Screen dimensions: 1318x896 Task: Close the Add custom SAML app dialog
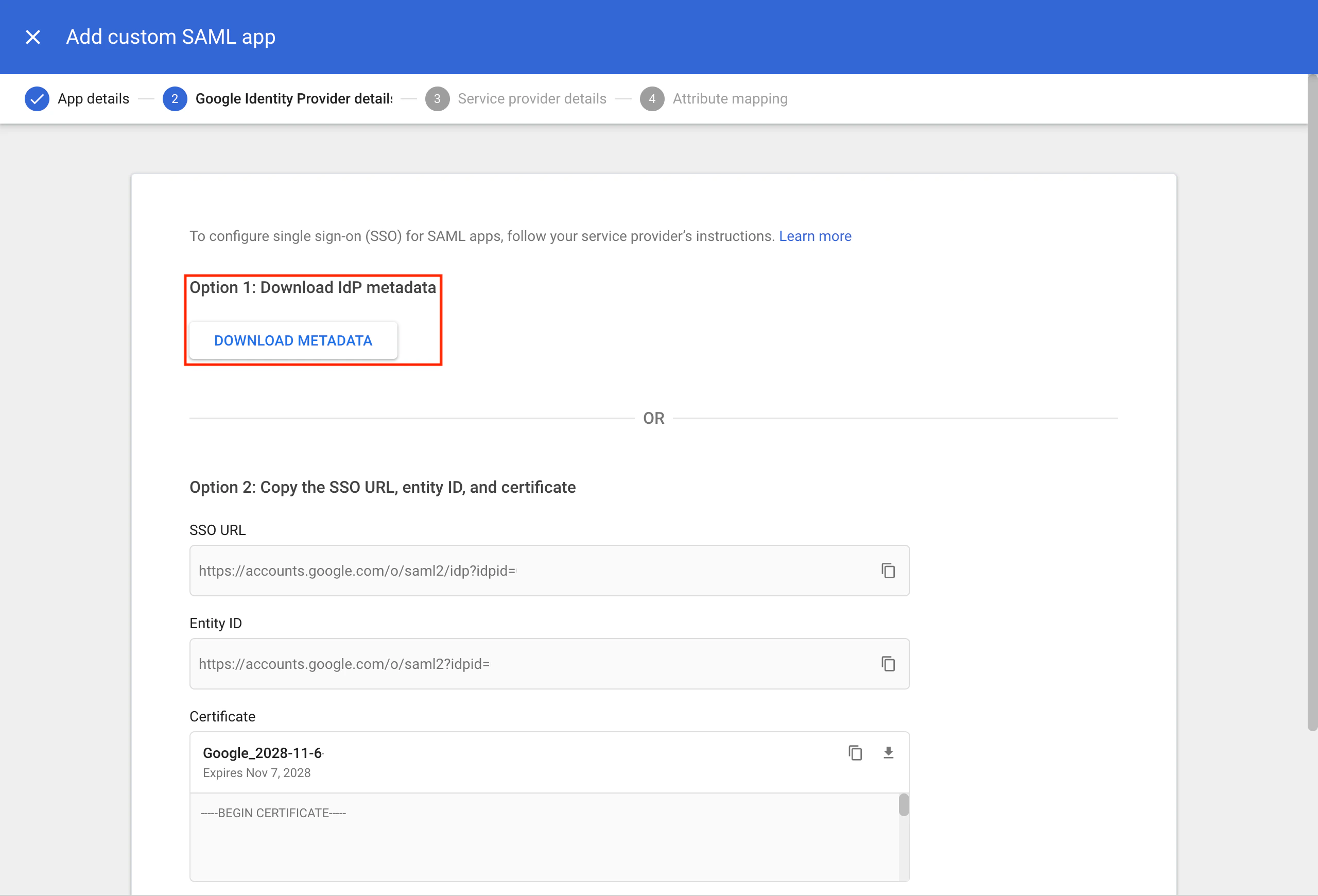click(33, 38)
